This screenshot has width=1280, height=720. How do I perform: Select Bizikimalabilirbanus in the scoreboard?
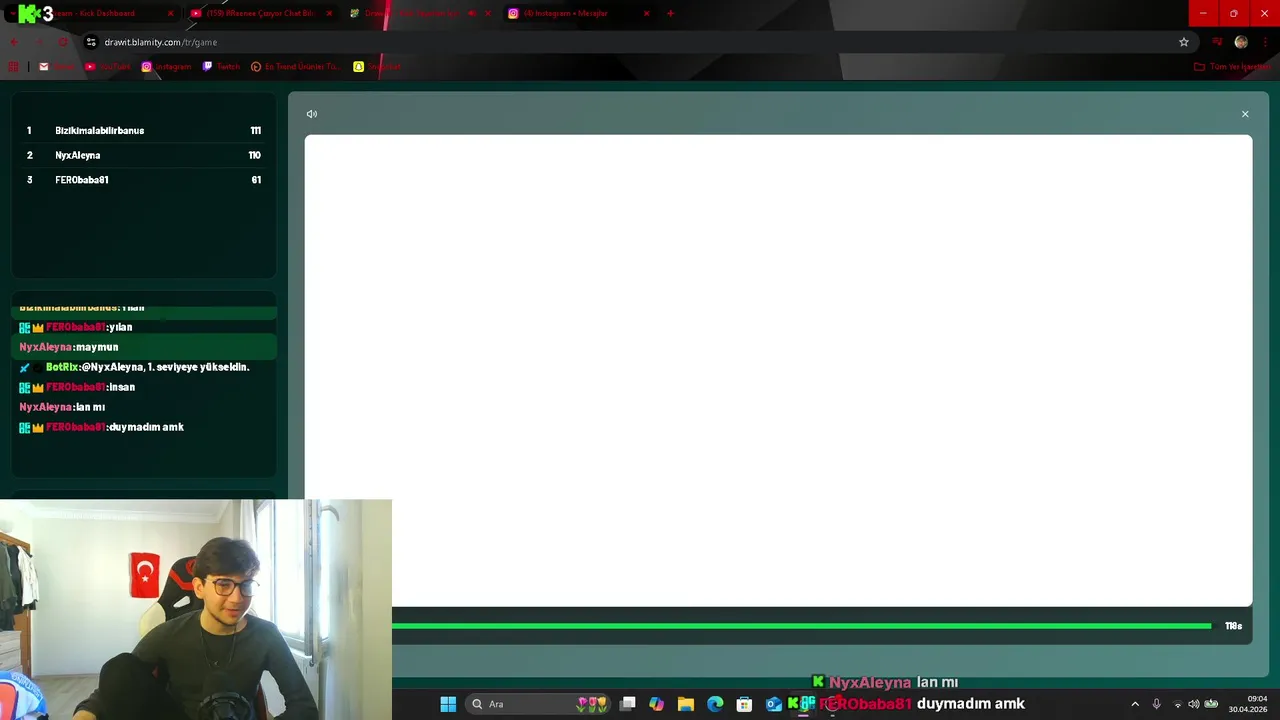pyautogui.click(x=144, y=131)
